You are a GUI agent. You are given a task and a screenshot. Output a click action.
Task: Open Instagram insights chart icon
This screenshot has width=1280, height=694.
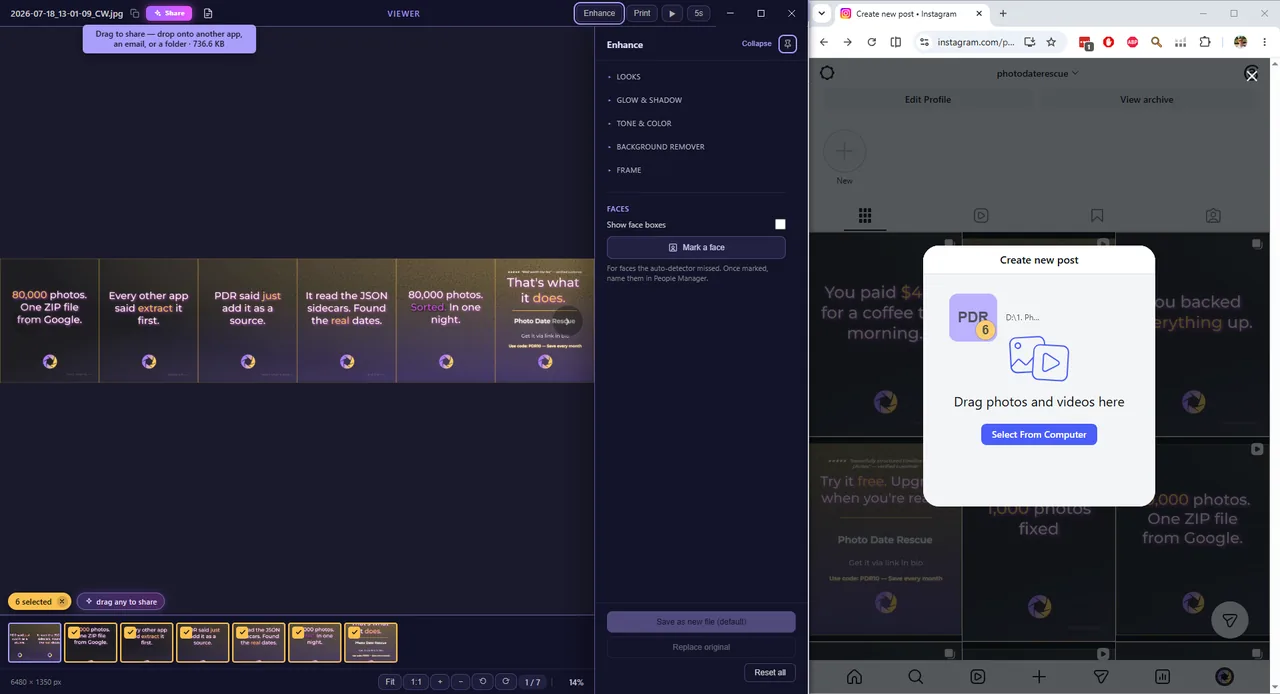(1163, 677)
